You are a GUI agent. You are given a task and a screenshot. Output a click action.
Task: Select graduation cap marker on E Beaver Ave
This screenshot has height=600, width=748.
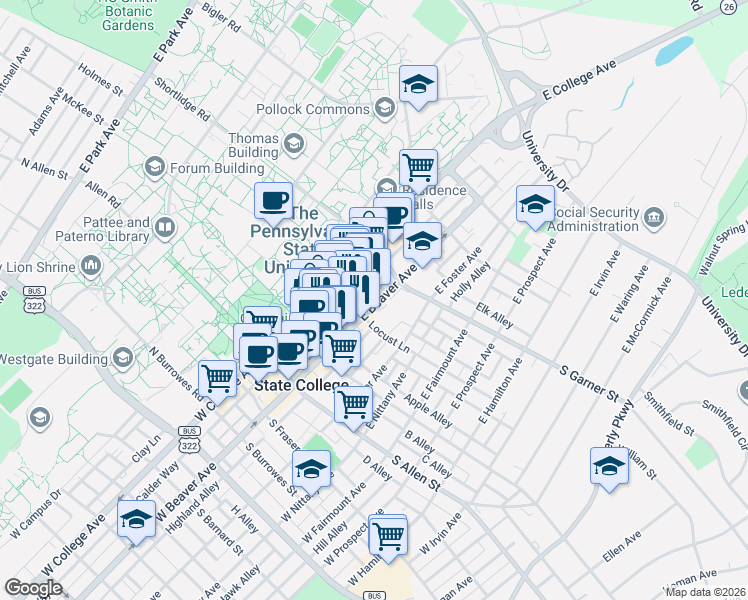click(422, 245)
